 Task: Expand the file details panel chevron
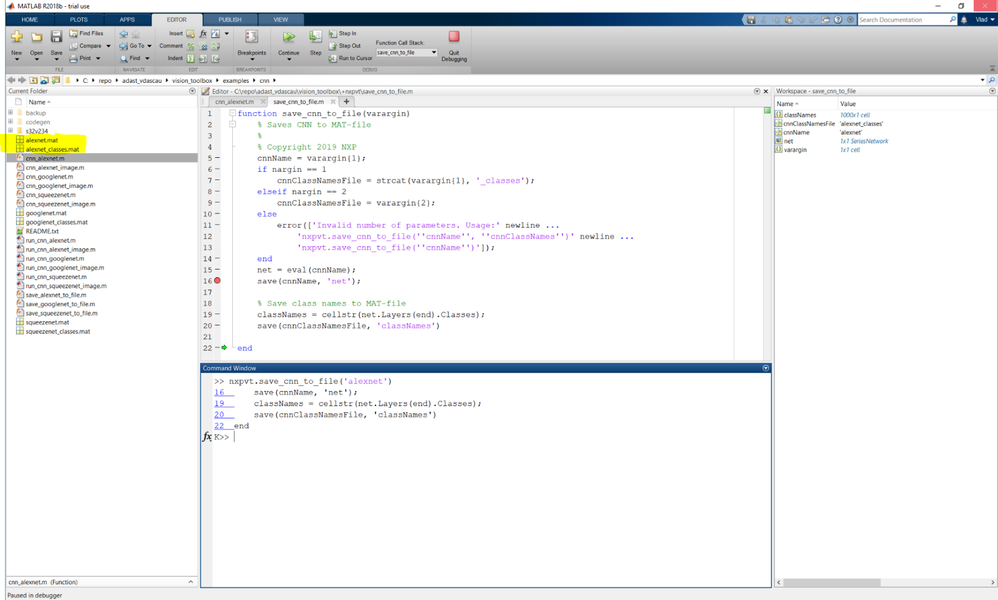pos(190,582)
